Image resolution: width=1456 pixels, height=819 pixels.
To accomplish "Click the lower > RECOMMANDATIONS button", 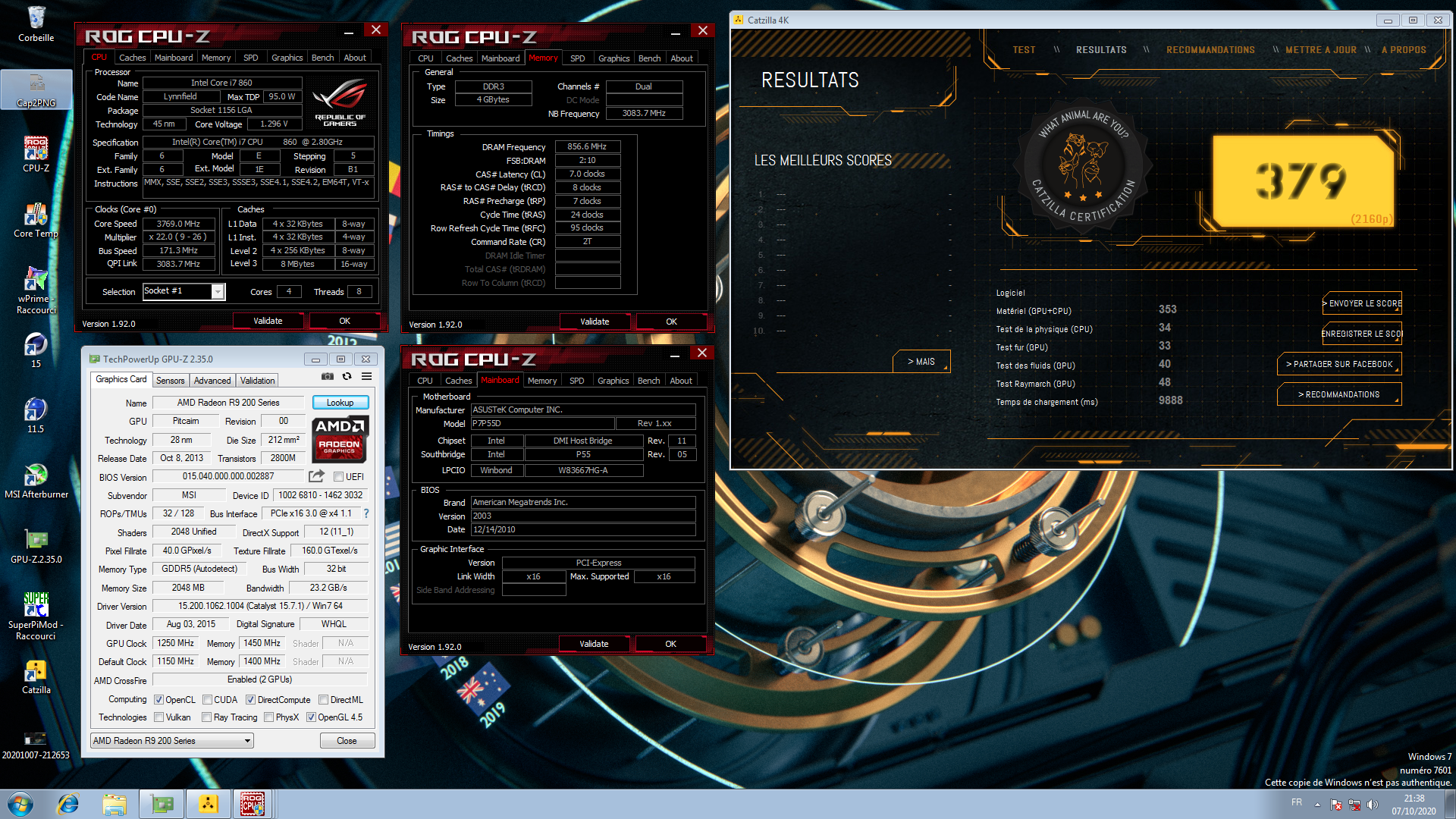I will pyautogui.click(x=1339, y=394).
